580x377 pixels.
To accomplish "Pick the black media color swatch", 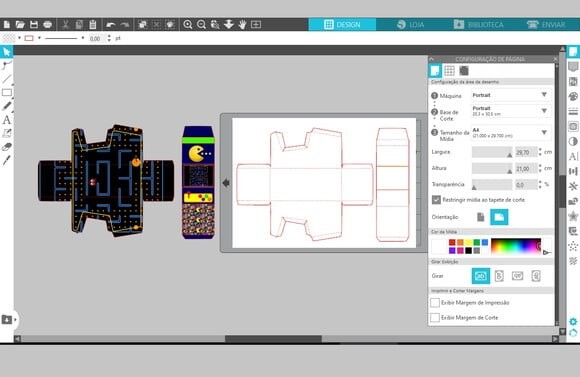I will (x=468, y=250).
